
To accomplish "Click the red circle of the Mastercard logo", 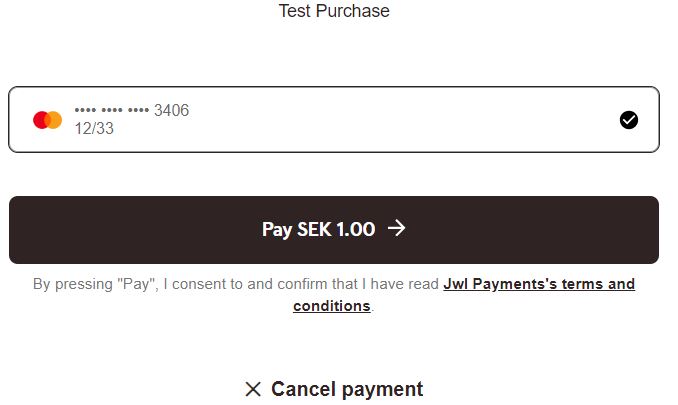I will (41, 120).
